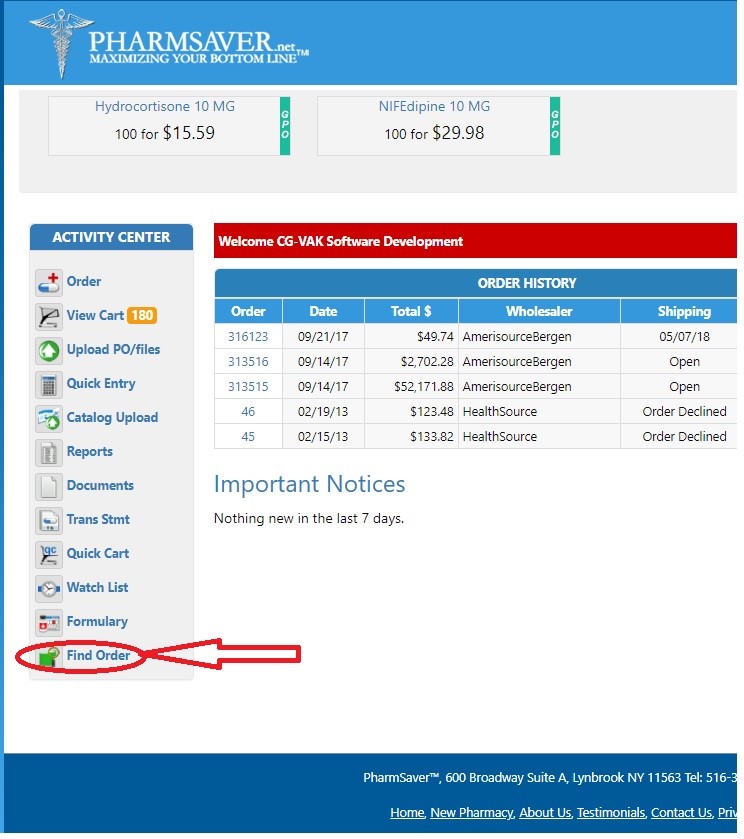Click the Testimonials footer link

tap(611, 813)
